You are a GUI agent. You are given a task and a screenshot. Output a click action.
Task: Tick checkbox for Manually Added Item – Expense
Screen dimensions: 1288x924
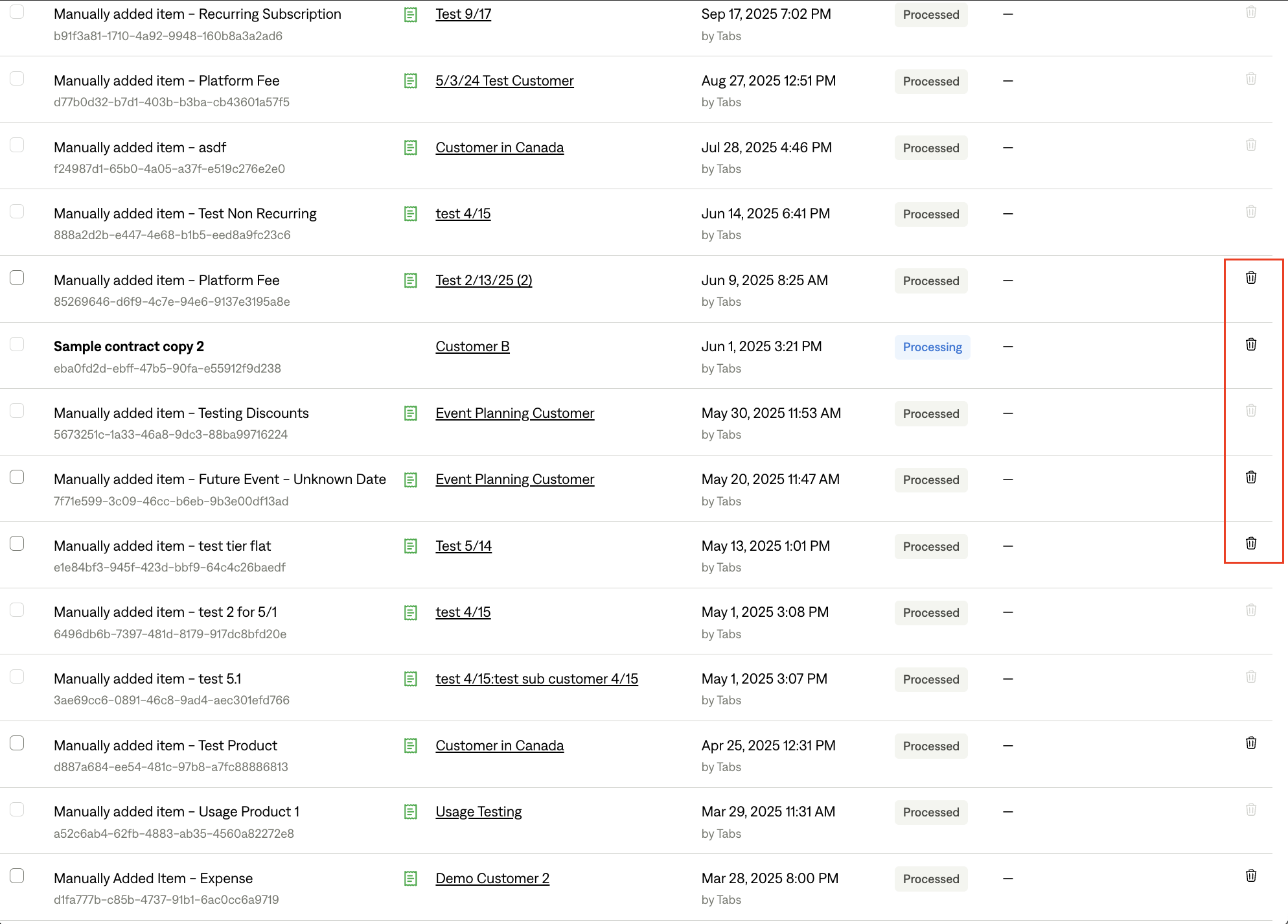point(17,876)
